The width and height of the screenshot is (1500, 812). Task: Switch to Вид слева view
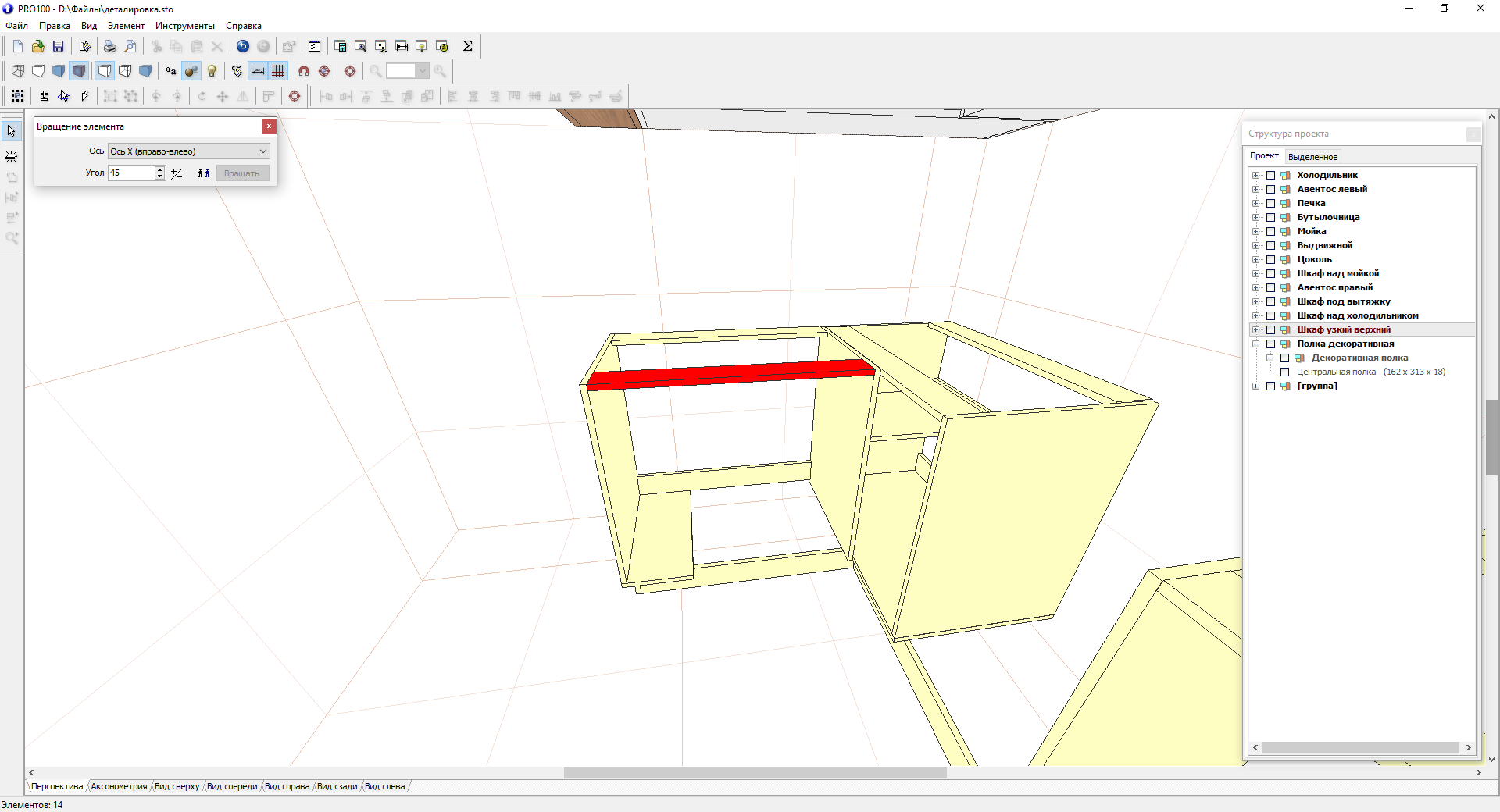[x=384, y=786]
